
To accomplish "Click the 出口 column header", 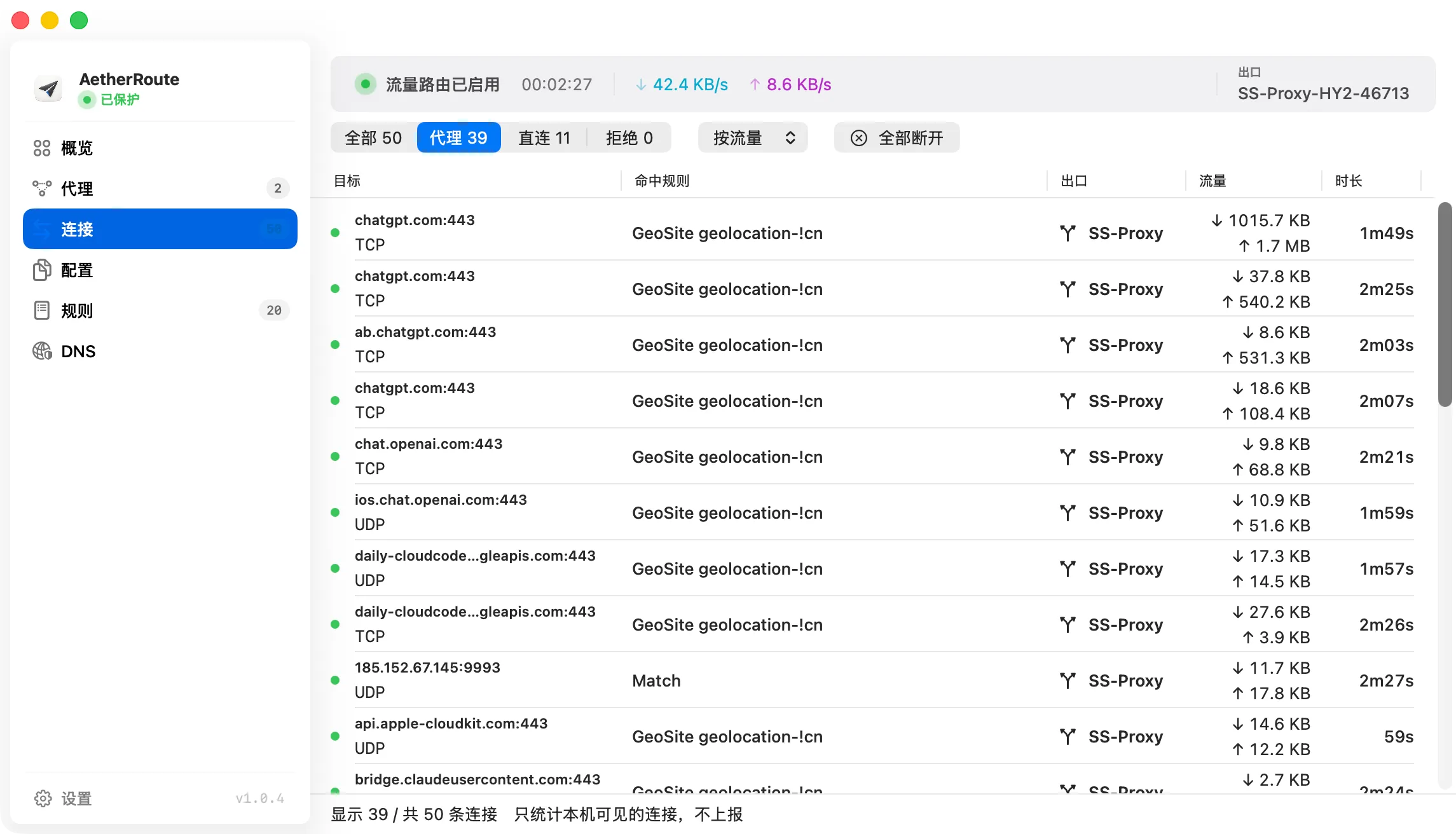I will [1074, 181].
